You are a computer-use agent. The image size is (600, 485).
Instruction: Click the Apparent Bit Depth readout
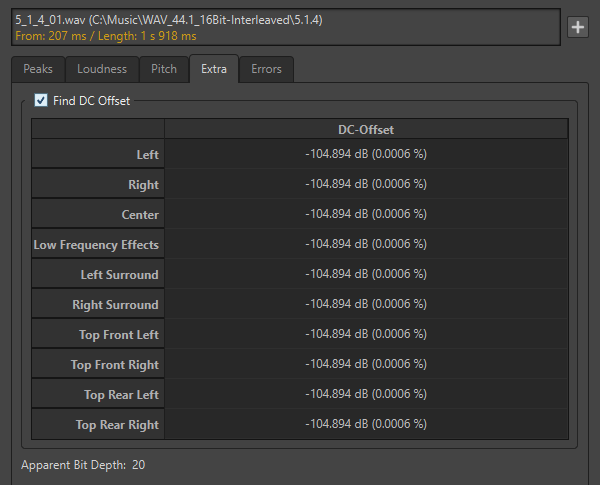[x=84, y=465]
